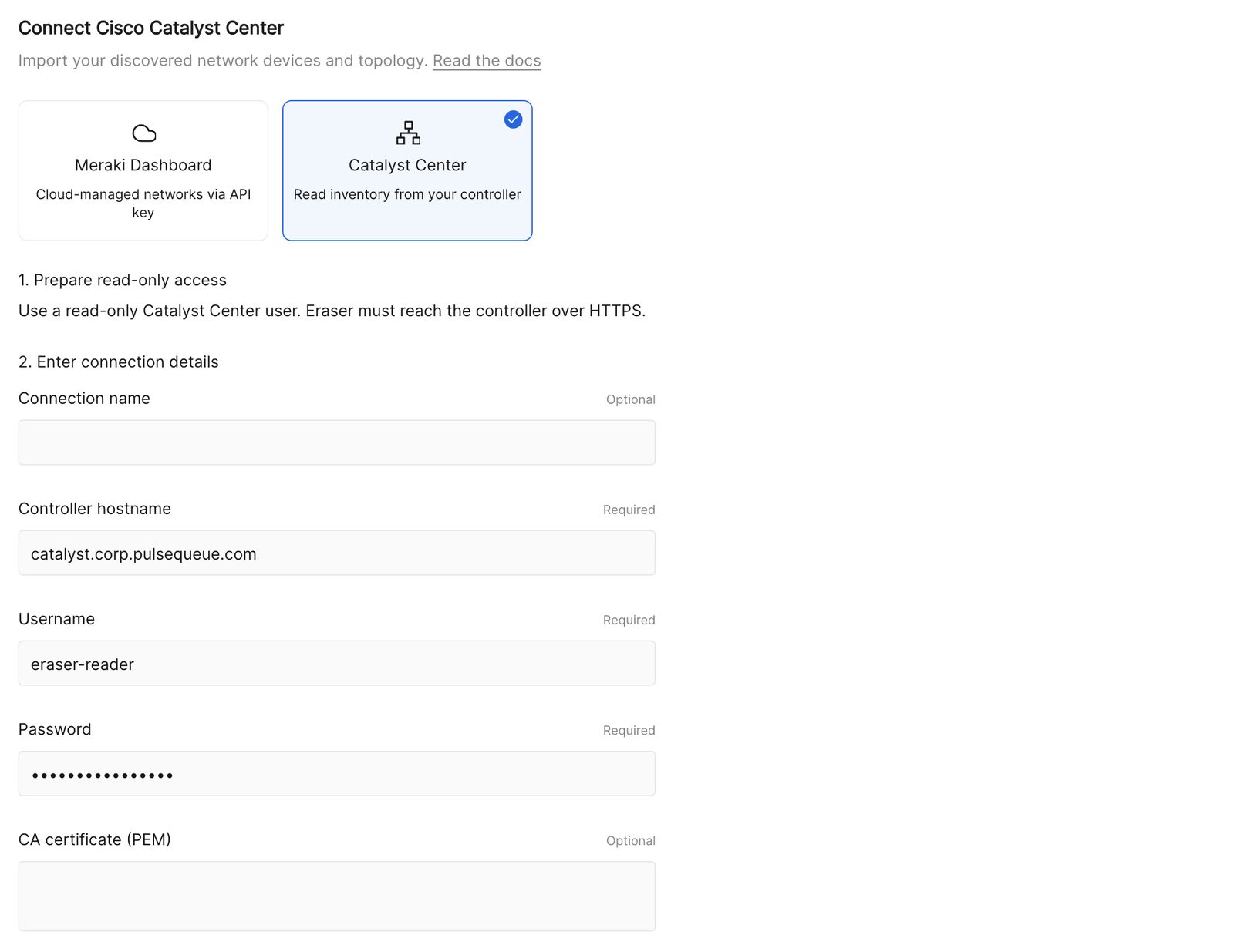Click the '2. Enter connection details' heading

pos(119,362)
